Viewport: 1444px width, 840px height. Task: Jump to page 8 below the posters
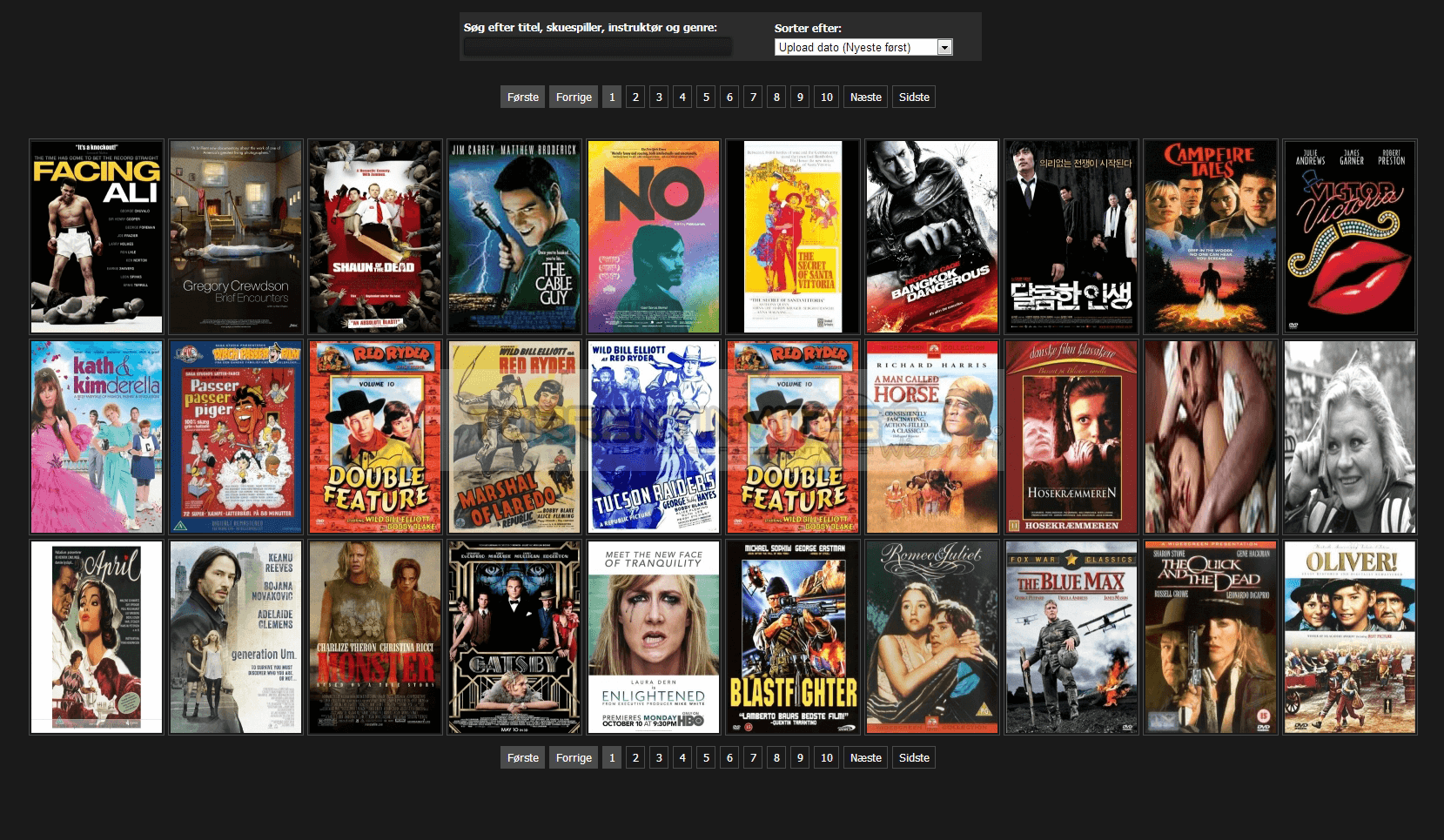(776, 757)
